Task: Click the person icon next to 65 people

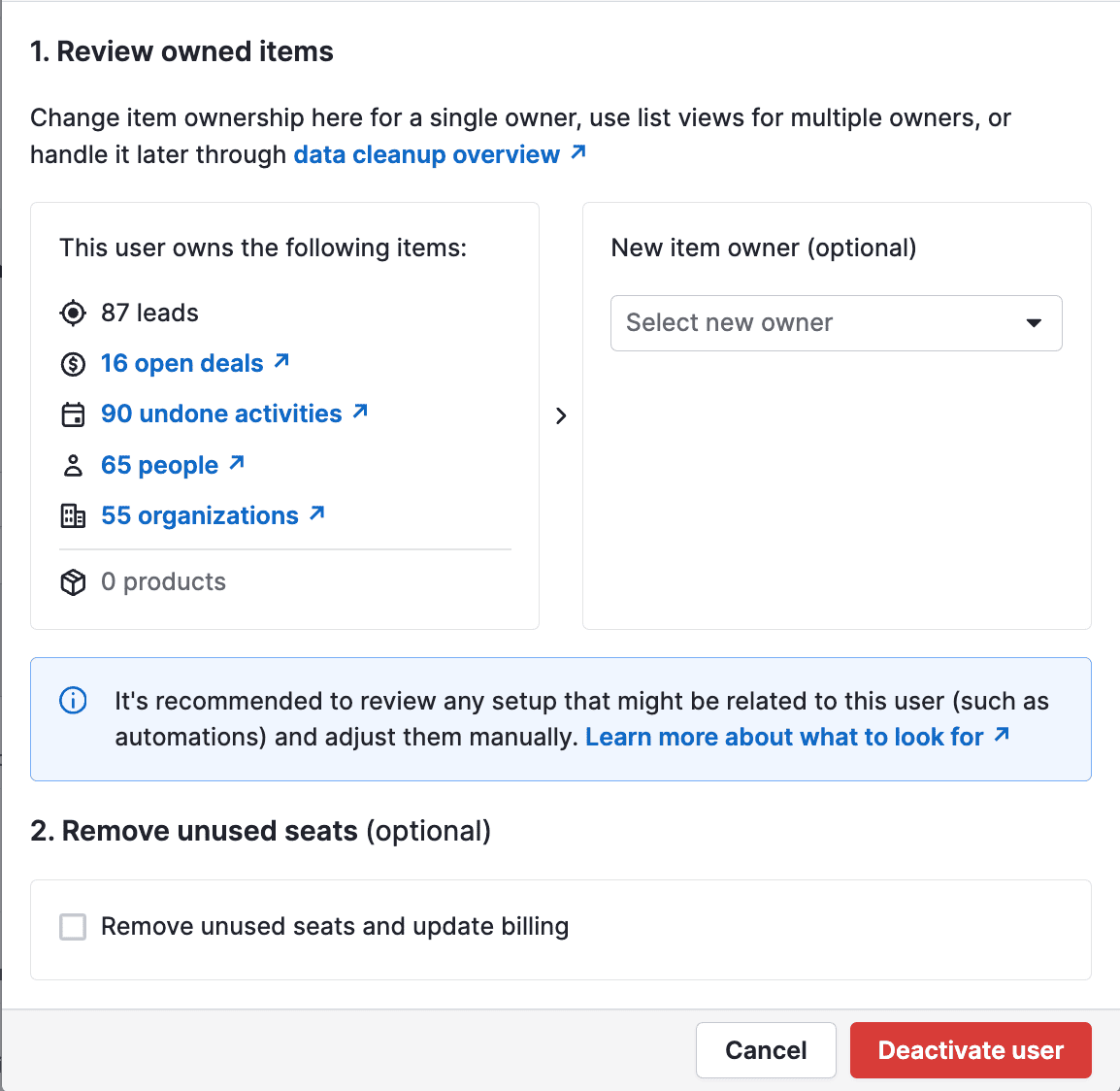Action: (x=73, y=465)
